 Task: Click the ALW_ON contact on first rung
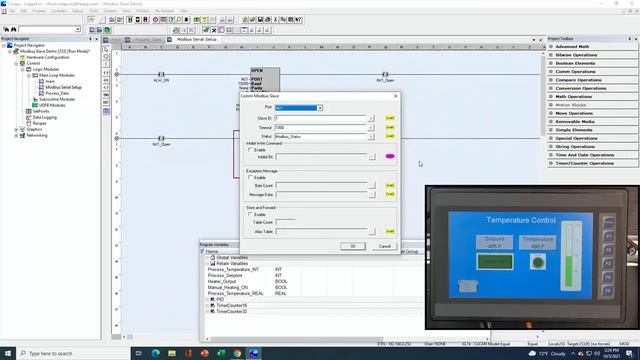click(161, 75)
